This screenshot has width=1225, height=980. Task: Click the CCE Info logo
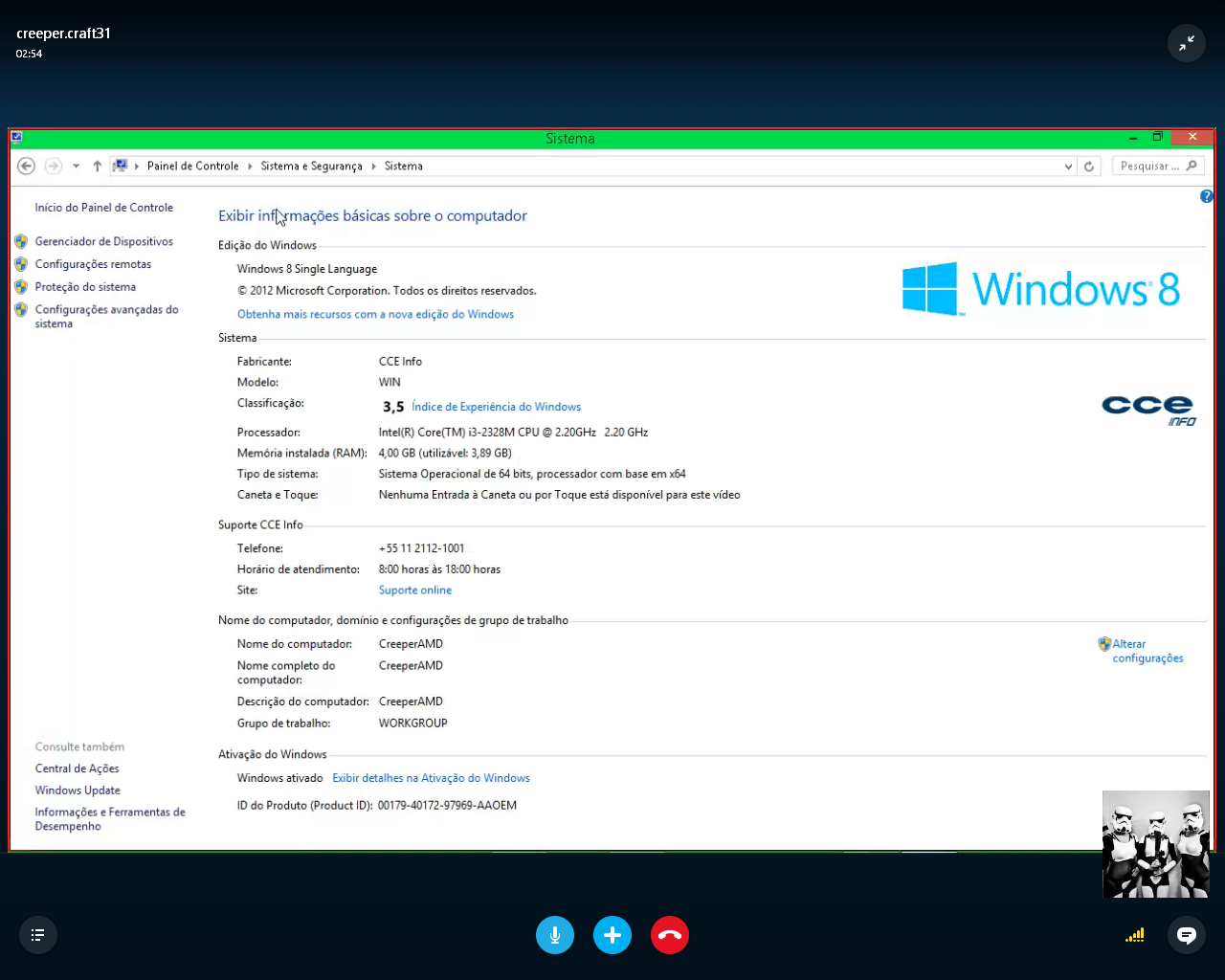pyautogui.click(x=1148, y=410)
